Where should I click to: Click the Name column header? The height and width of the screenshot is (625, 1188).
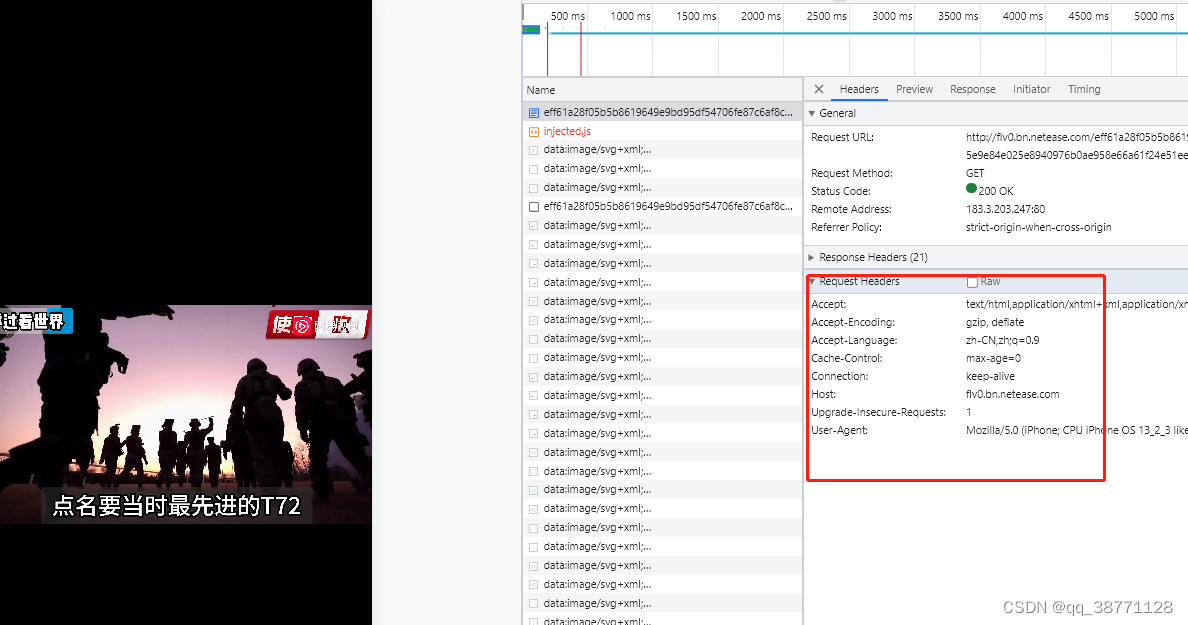539,89
